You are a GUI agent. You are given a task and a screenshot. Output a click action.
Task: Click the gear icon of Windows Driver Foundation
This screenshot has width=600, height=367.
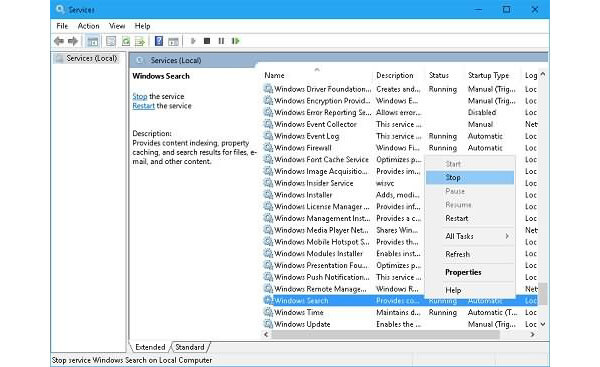[268, 89]
